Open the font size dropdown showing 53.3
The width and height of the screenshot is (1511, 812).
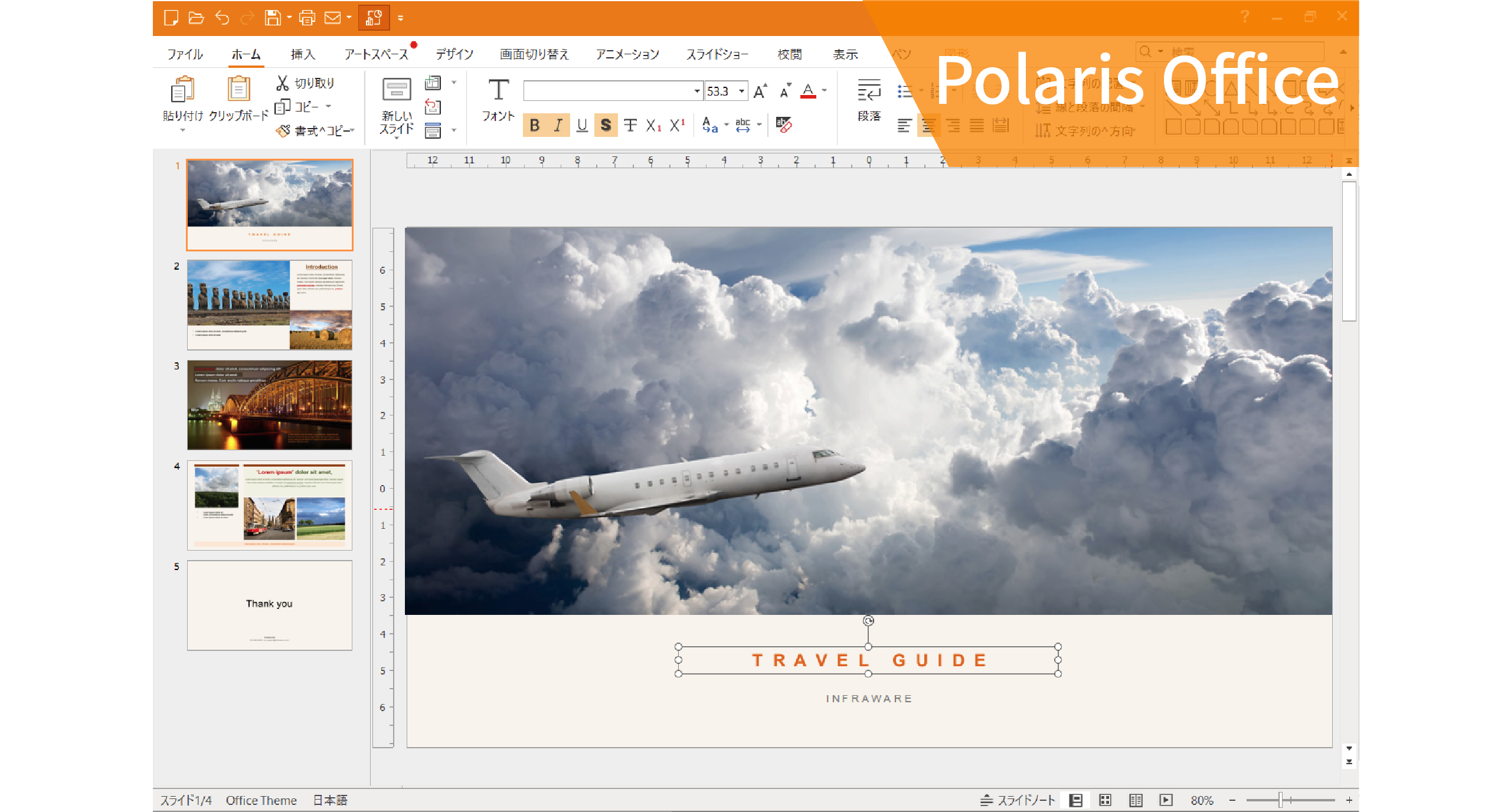(x=741, y=91)
